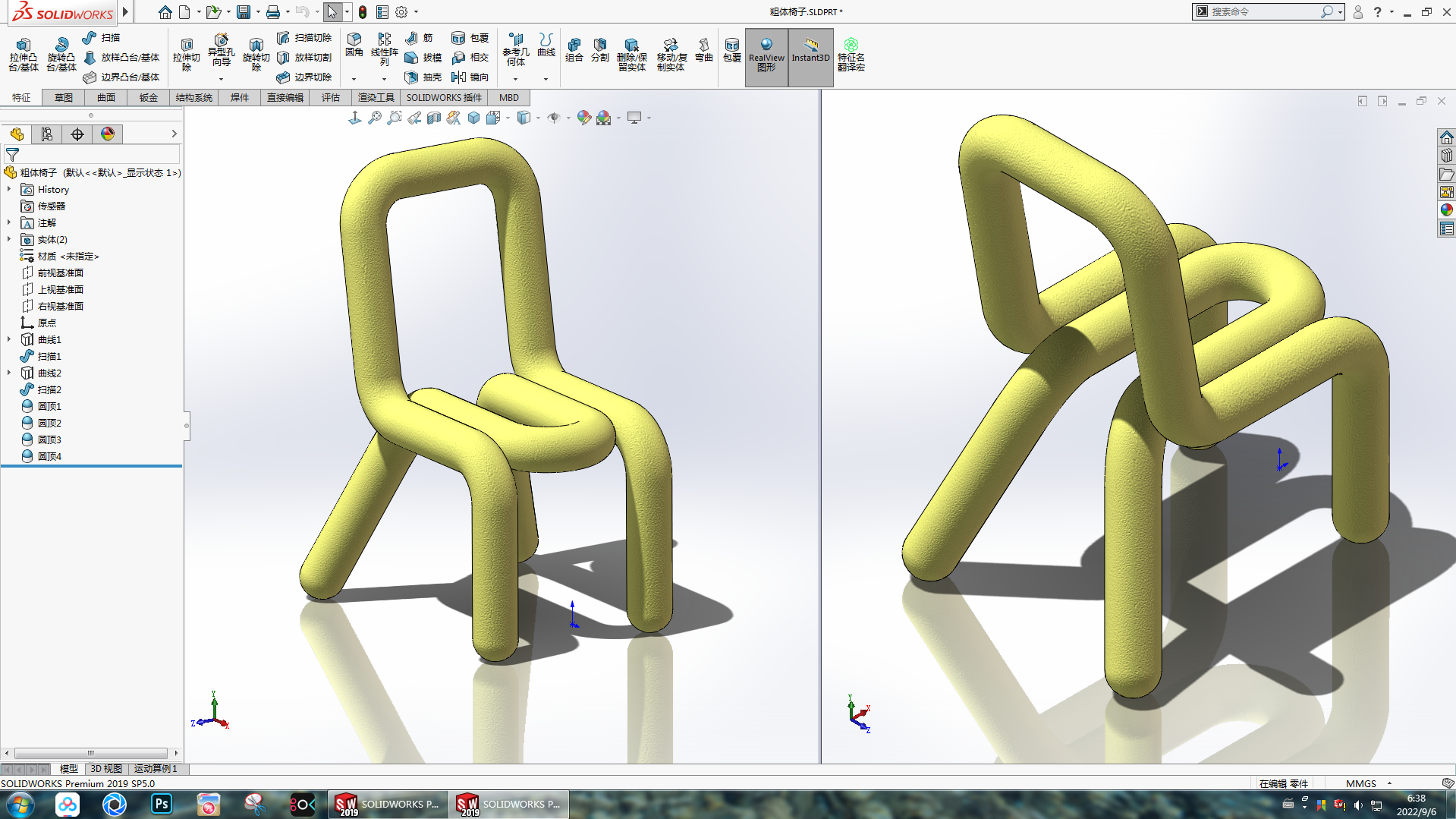Toggle the rebuild traffic light icon
The width and height of the screenshot is (1456, 819).
(363, 12)
